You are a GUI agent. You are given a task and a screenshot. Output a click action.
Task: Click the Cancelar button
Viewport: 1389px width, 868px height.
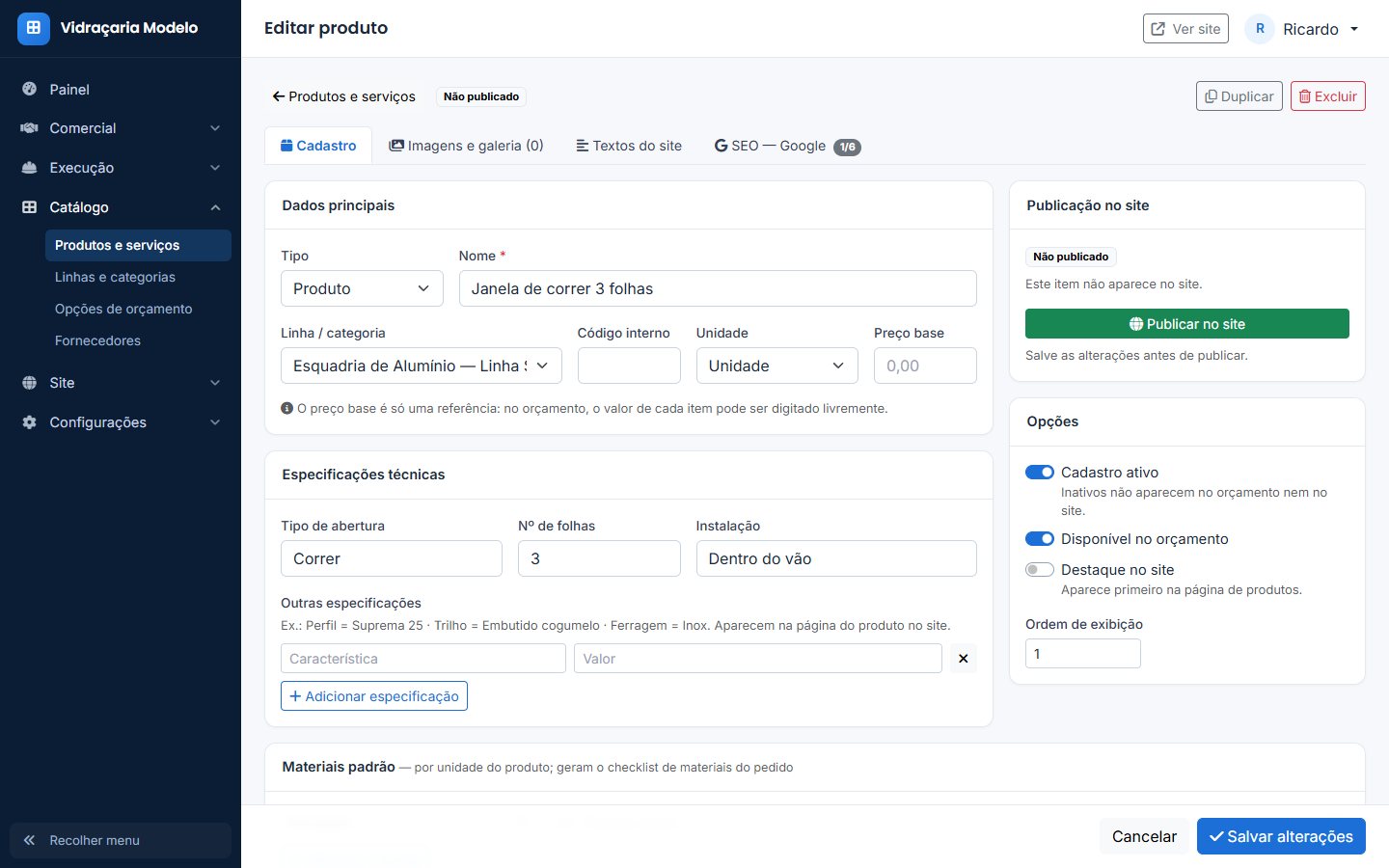(x=1144, y=836)
